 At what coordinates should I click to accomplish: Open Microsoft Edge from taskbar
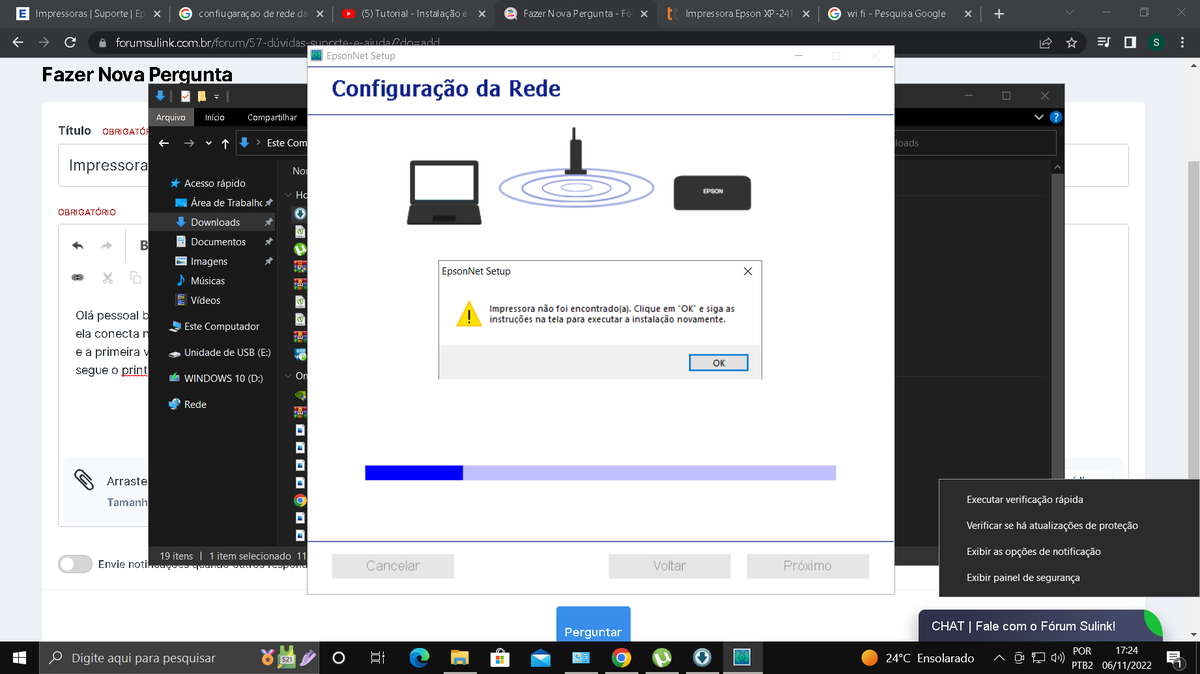(x=419, y=658)
